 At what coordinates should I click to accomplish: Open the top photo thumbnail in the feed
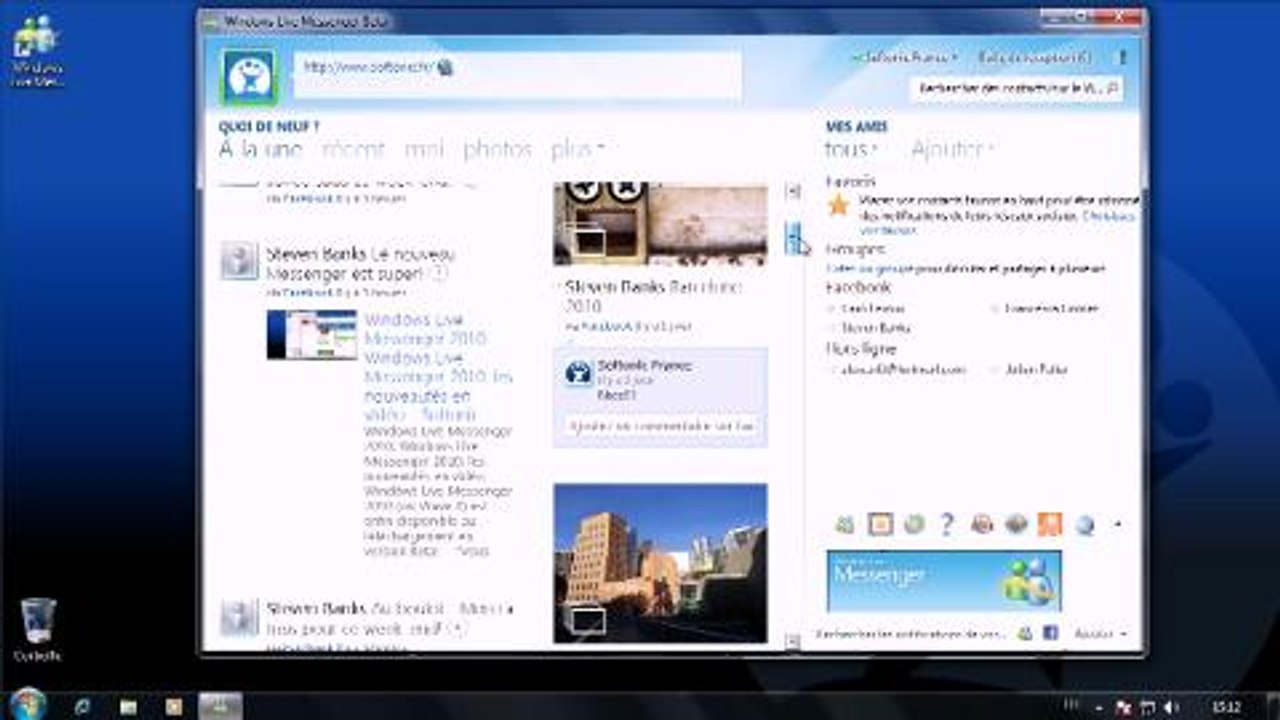tap(661, 223)
